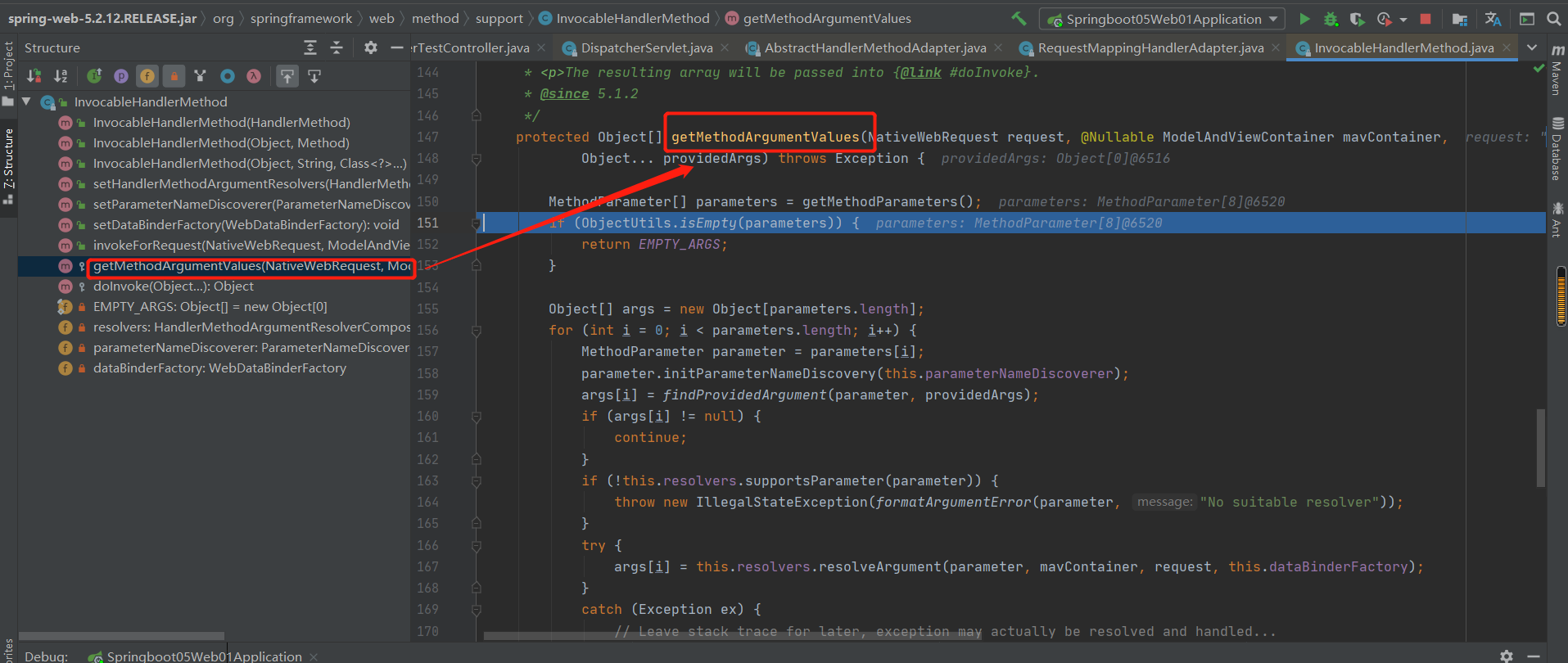Toggle Autoscroll from Source
The width and height of the screenshot is (1568, 663).
314,76
